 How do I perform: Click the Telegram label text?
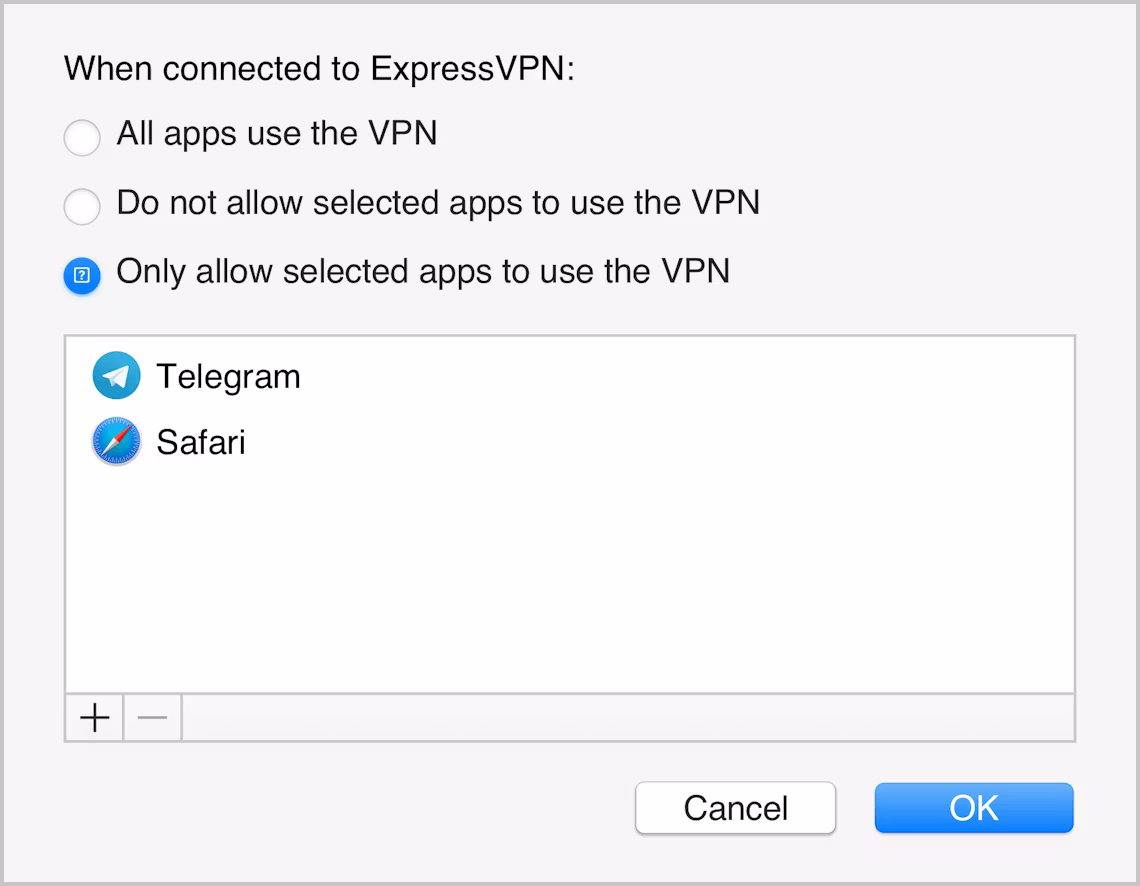[x=227, y=376]
